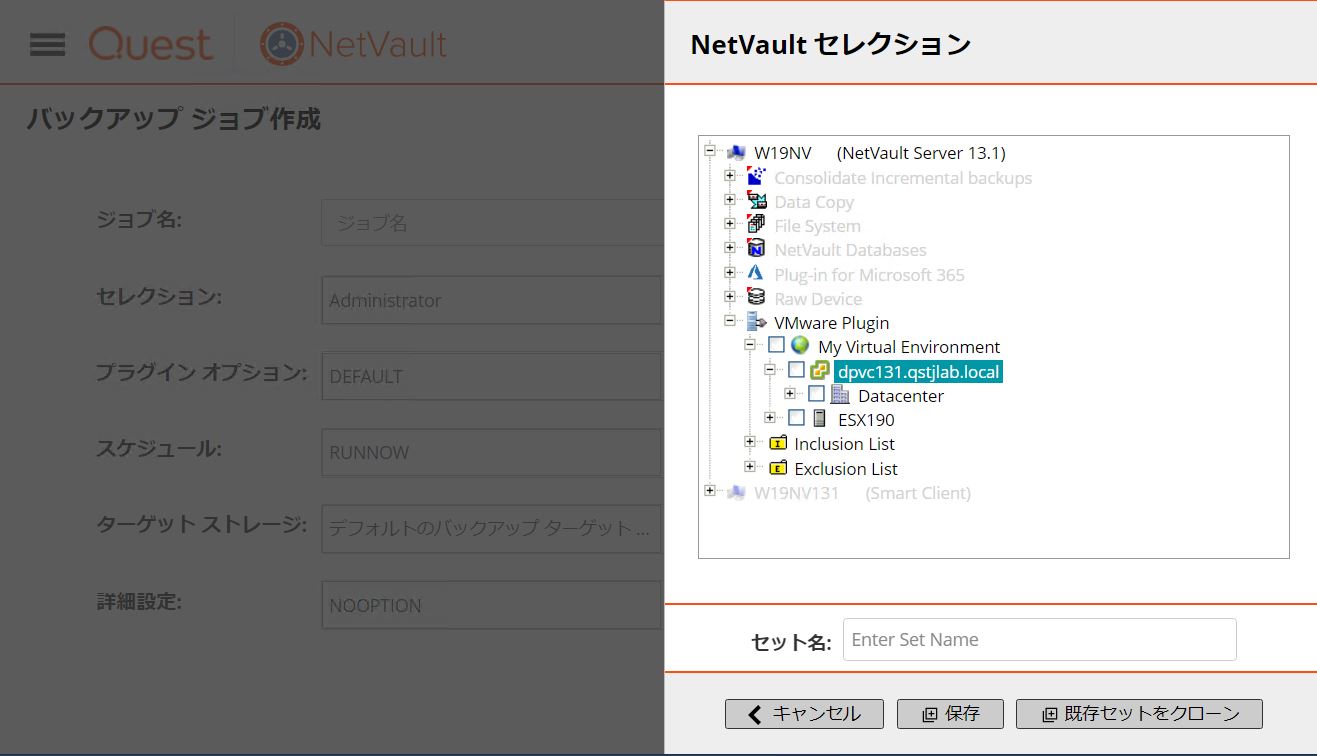Expand the Plug-in for Microsoft 365 node
Viewport: 1317px width, 756px height.
click(x=730, y=273)
